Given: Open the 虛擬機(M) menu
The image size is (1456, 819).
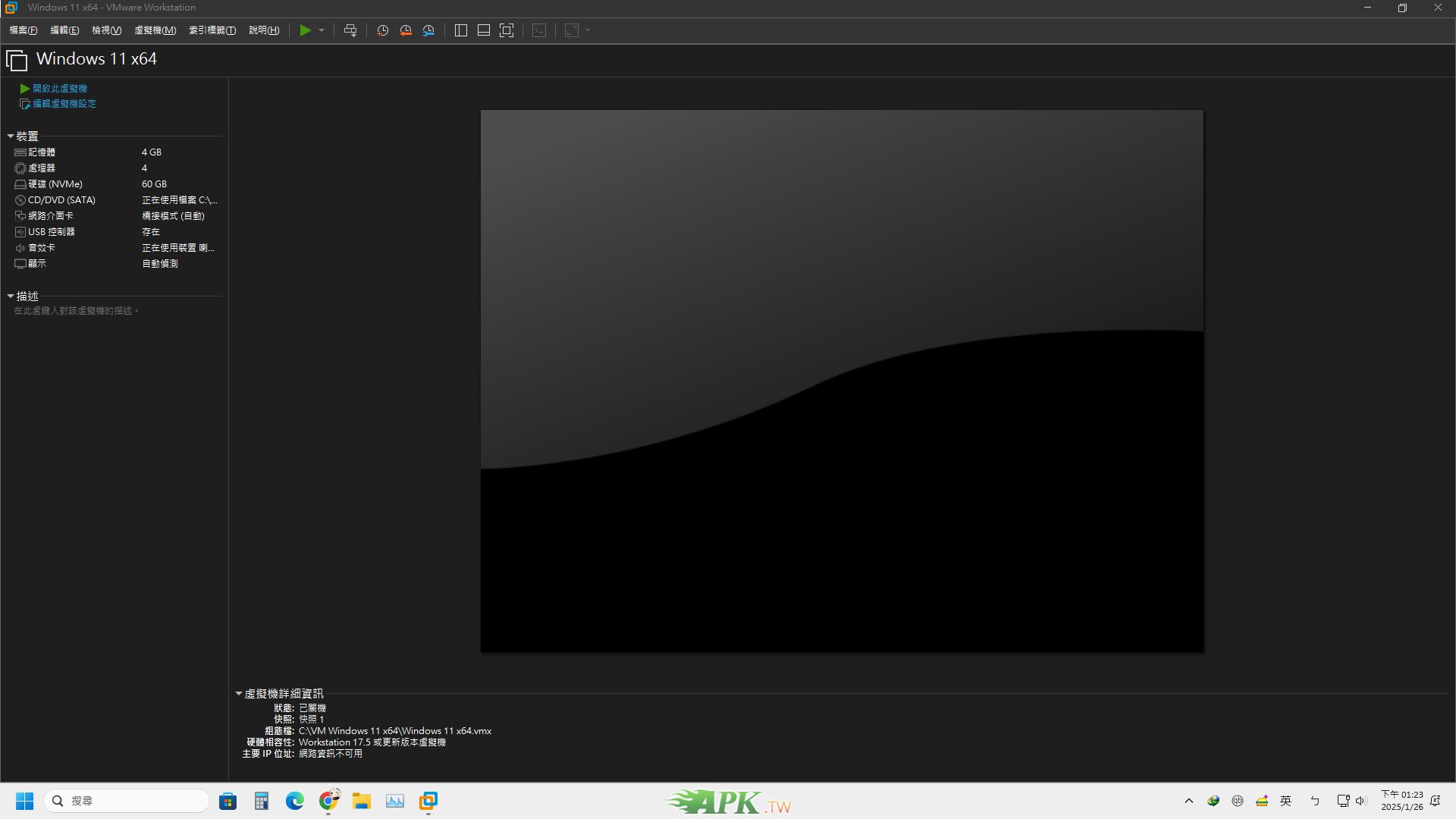Looking at the screenshot, I should coord(155,30).
